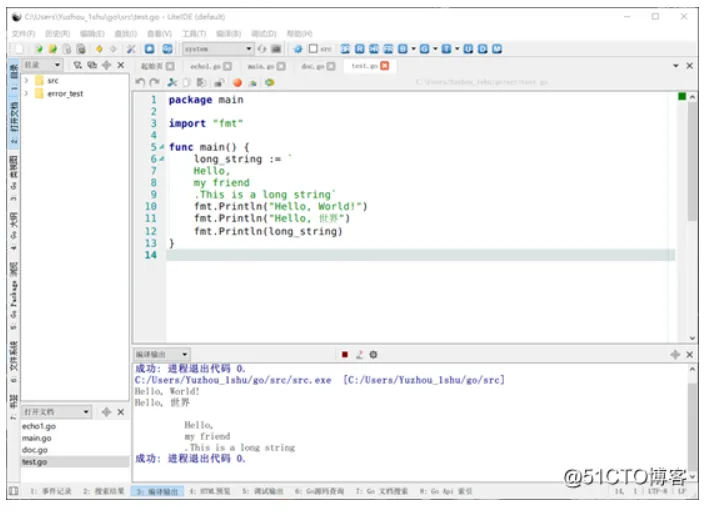The image size is (706, 522).
Task: Open the editor tab list dropdown arrow
Action: (675, 66)
